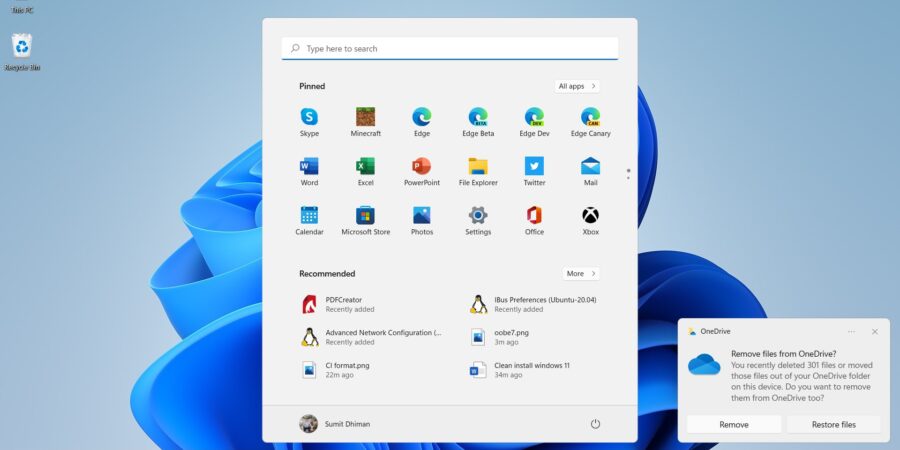Click Restore files in OneDrive prompt
Image resolution: width=900 pixels, height=450 pixels.
coord(833,425)
